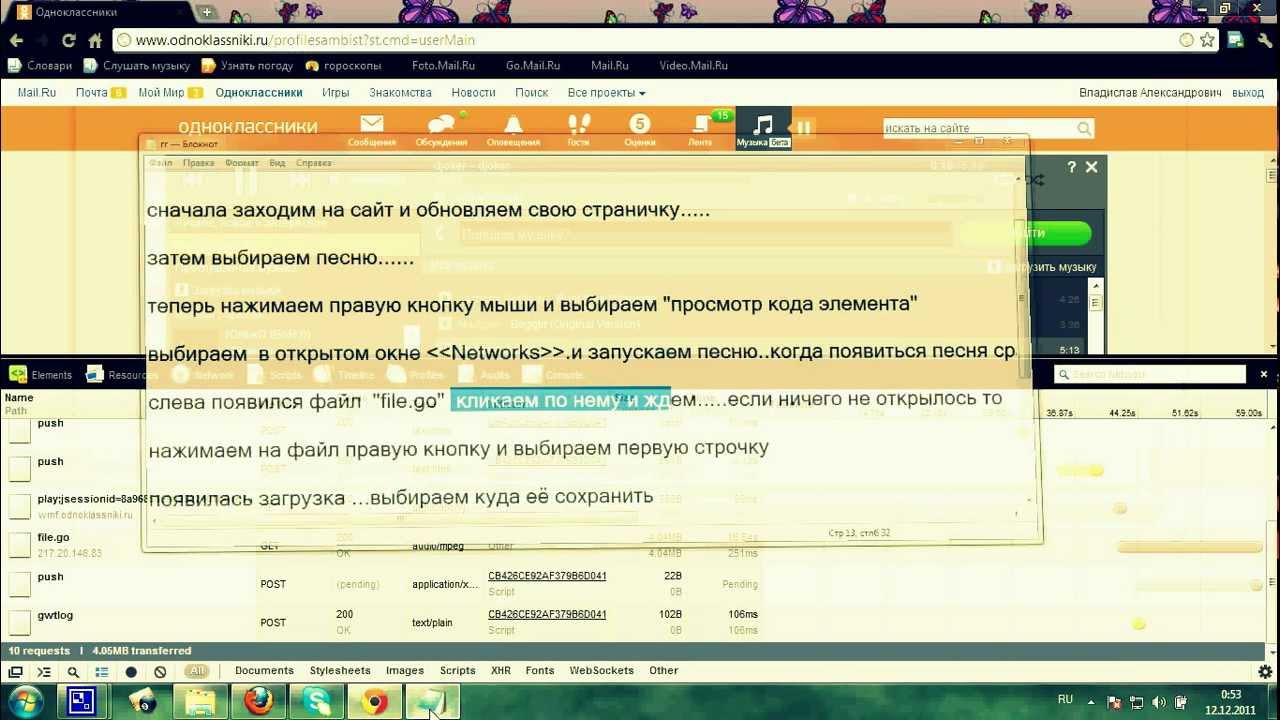
Task: Toggle shuffle in the music player
Action: [x=1034, y=180]
